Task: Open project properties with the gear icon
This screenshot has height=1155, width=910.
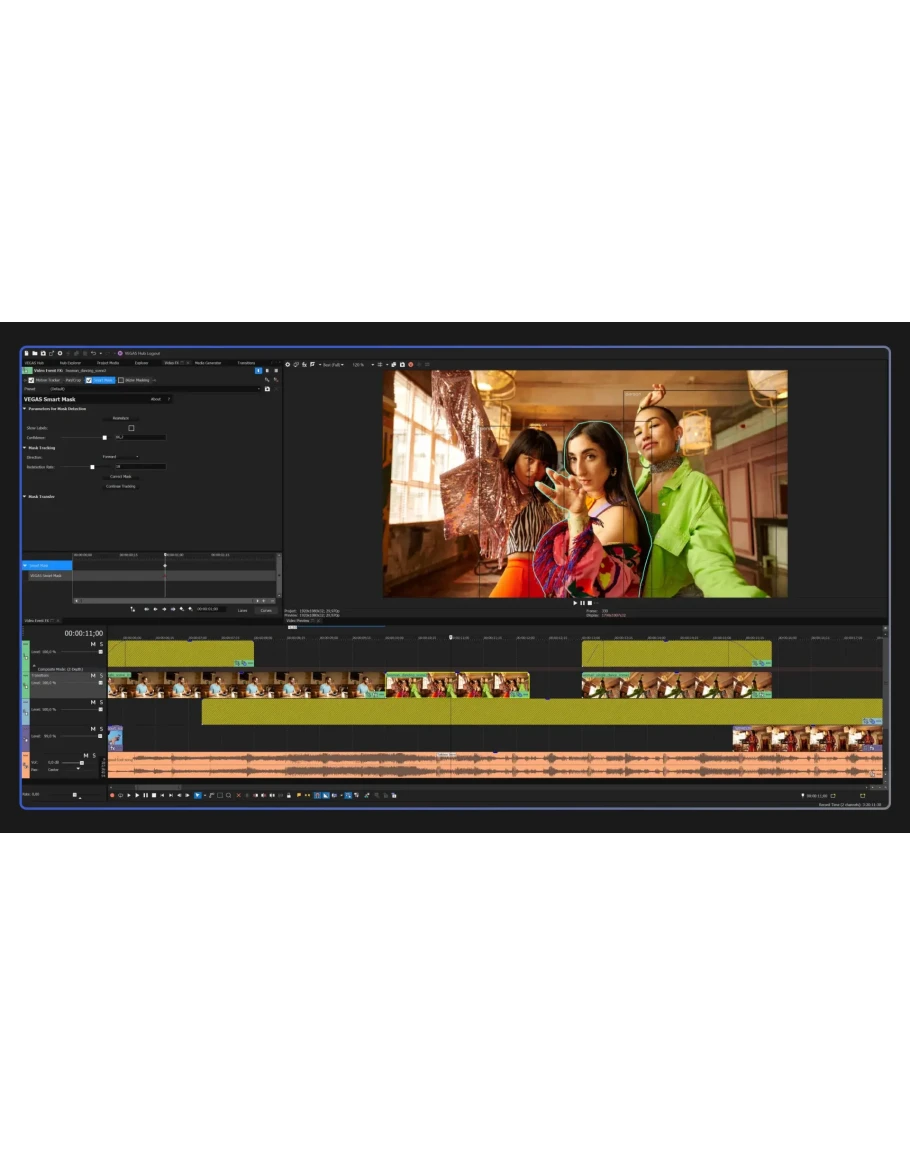Action: click(60, 353)
